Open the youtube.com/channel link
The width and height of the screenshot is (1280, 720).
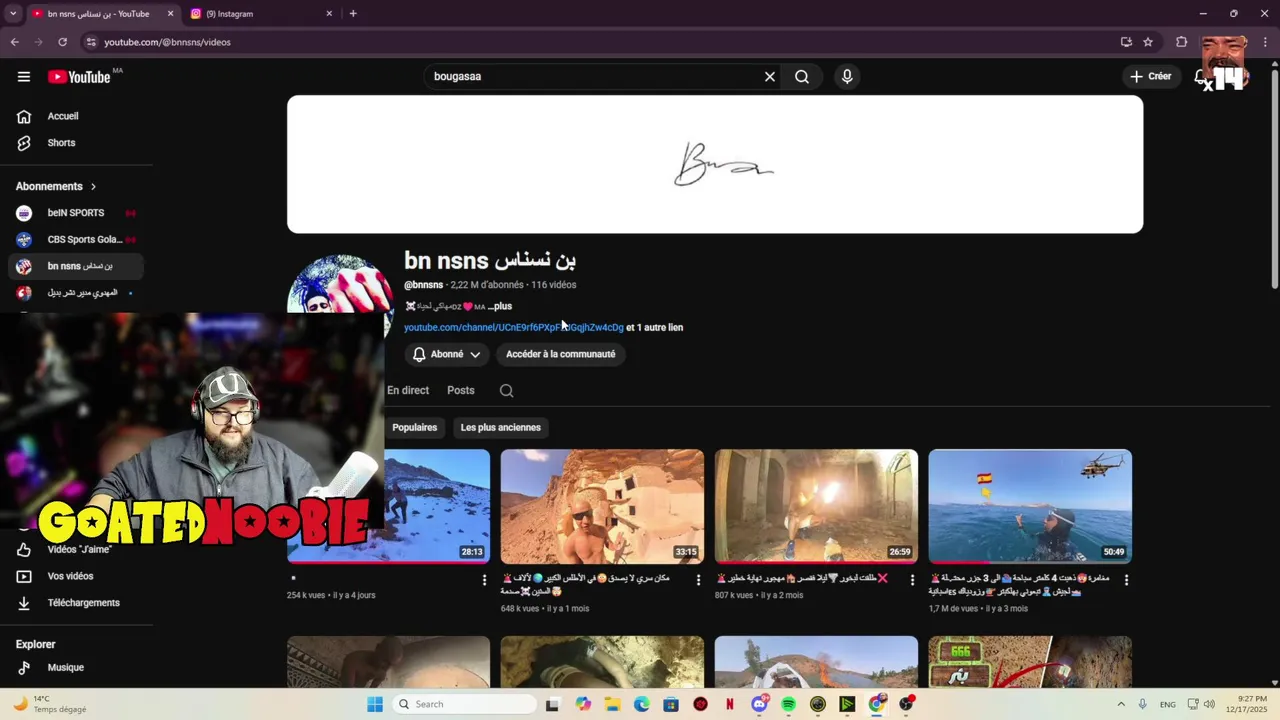(514, 328)
